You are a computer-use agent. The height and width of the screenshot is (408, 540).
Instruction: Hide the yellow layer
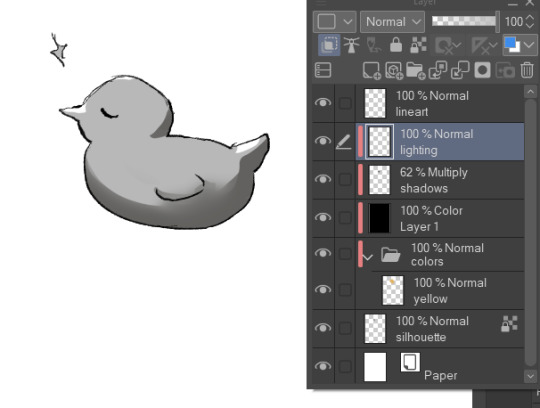tap(323, 290)
